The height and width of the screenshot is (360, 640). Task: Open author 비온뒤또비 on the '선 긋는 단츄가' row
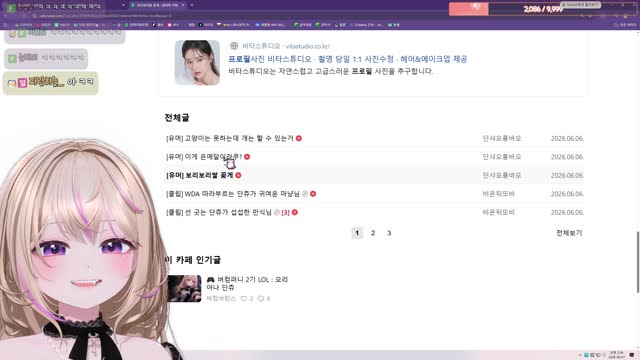[498, 212]
